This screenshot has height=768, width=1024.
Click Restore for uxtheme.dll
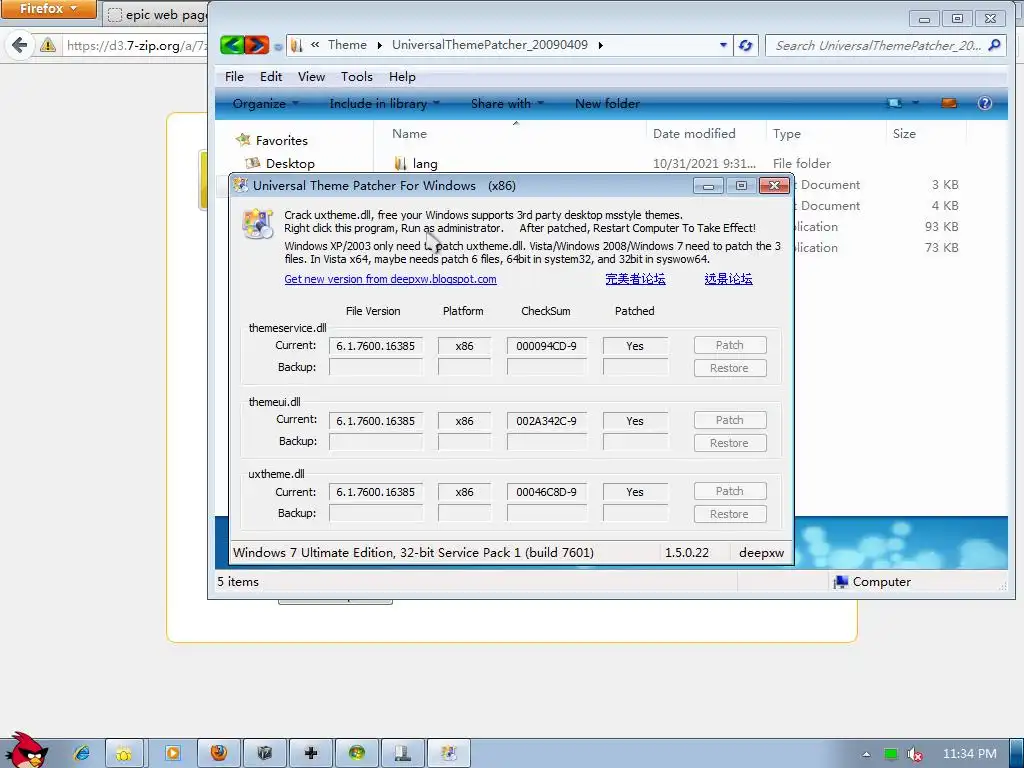coord(729,515)
